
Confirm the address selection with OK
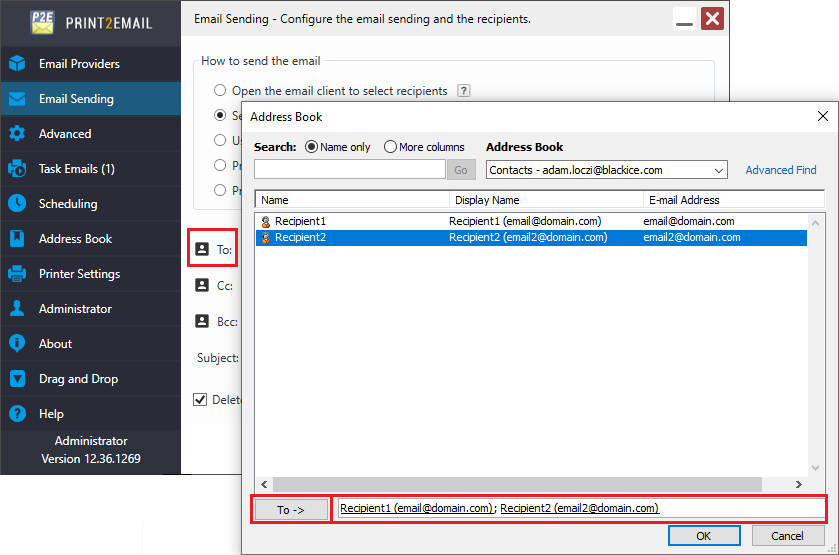703,536
